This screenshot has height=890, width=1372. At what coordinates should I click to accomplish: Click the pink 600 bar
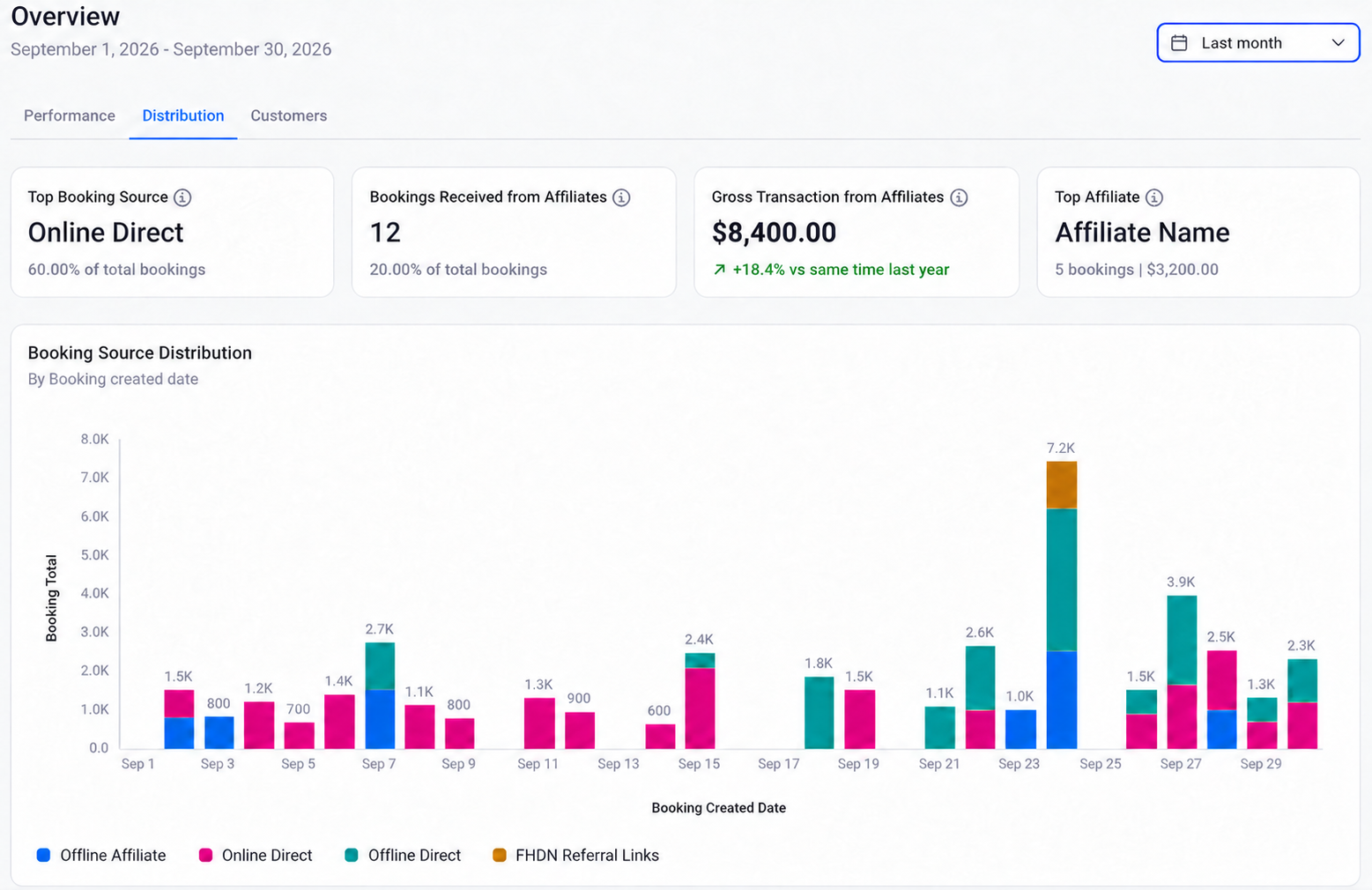pos(660,737)
